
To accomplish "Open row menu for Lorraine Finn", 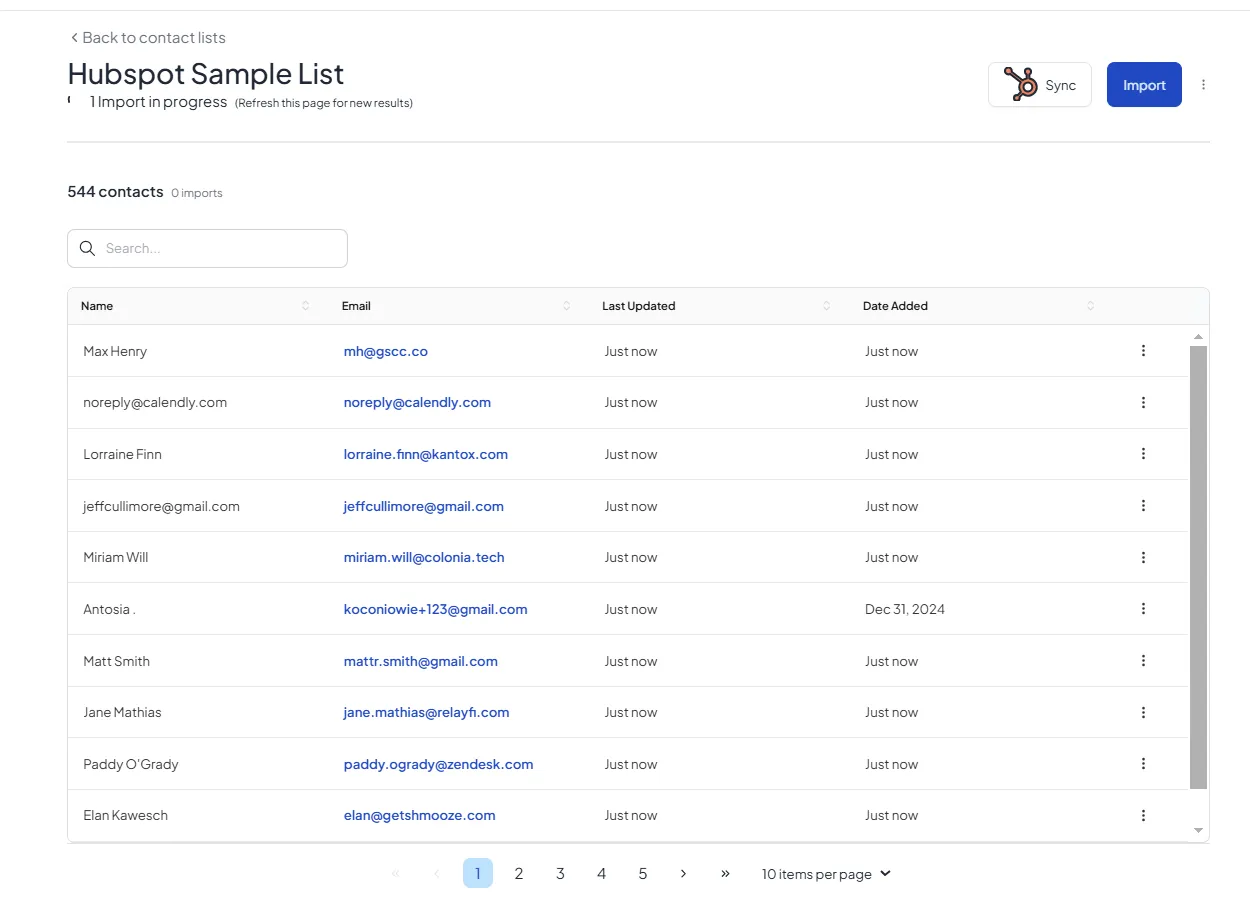I will pos(1143,454).
